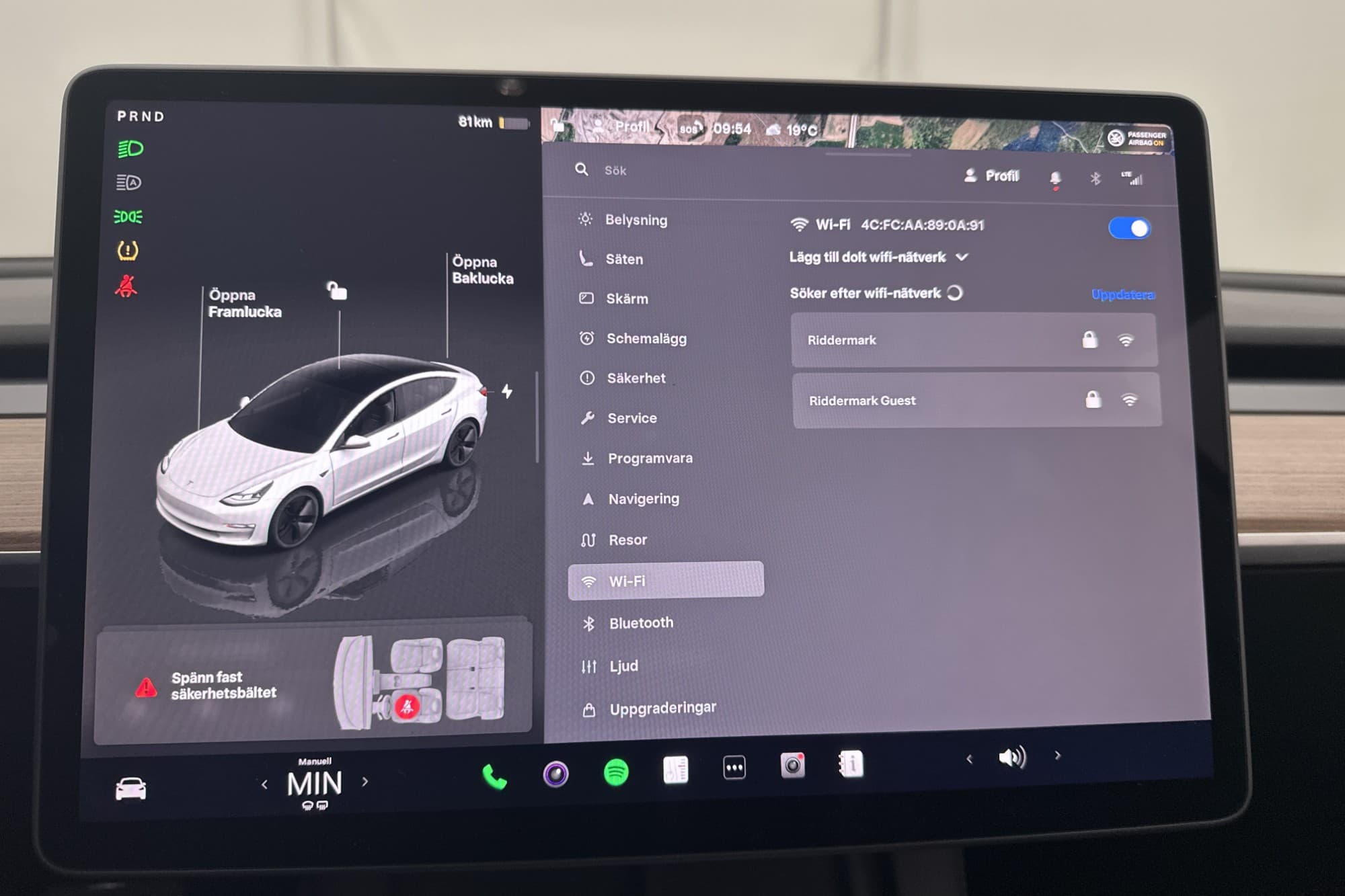Tap the Uppdatera link

pos(1122,294)
